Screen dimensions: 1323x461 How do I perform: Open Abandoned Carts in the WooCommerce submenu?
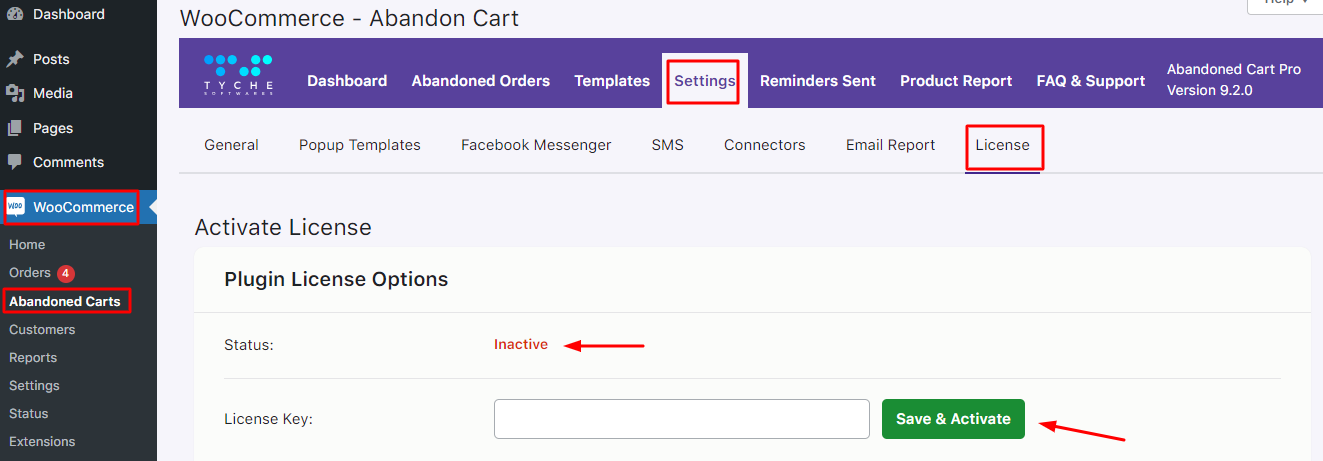65,301
